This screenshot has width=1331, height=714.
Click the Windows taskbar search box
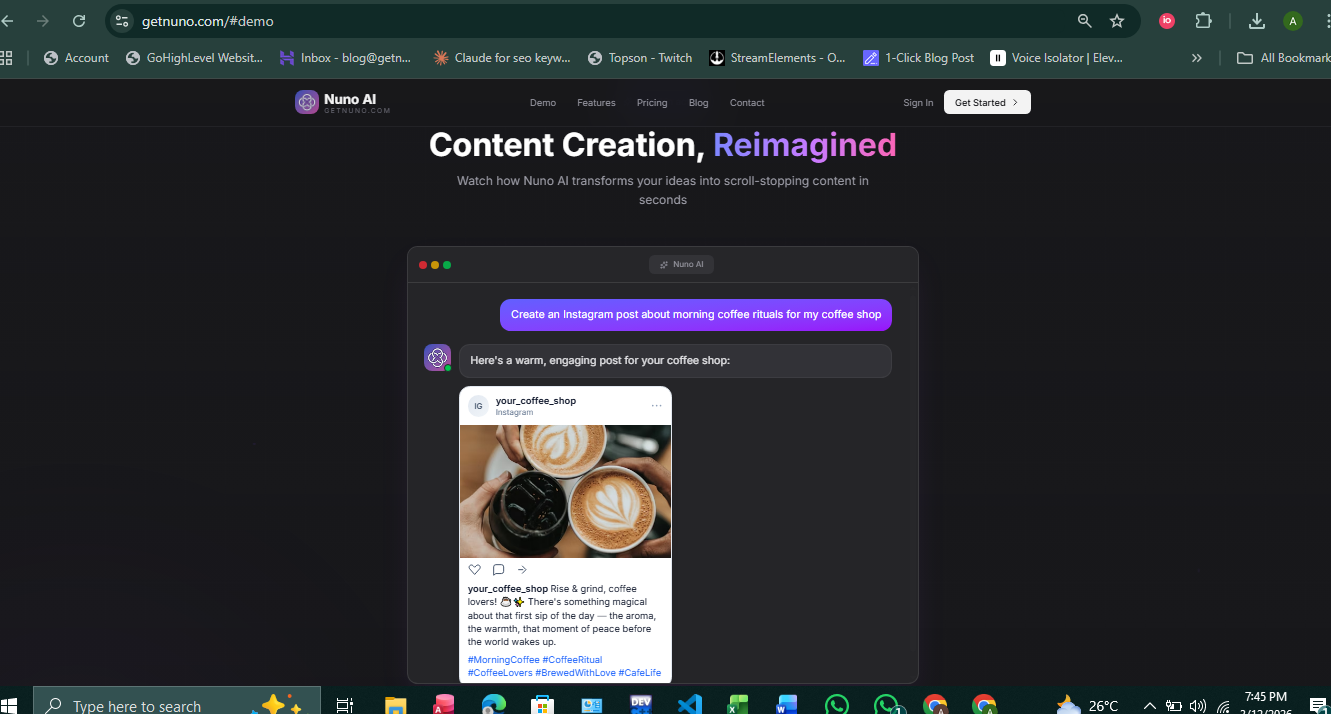pyautogui.click(x=150, y=704)
